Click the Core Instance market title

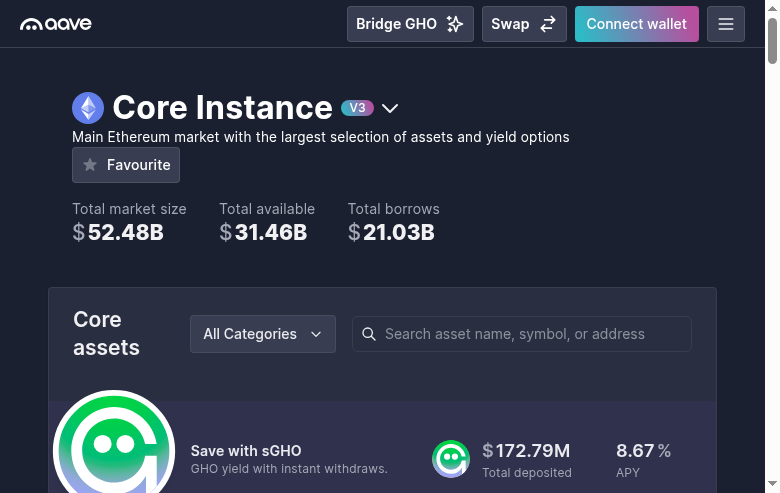click(222, 108)
